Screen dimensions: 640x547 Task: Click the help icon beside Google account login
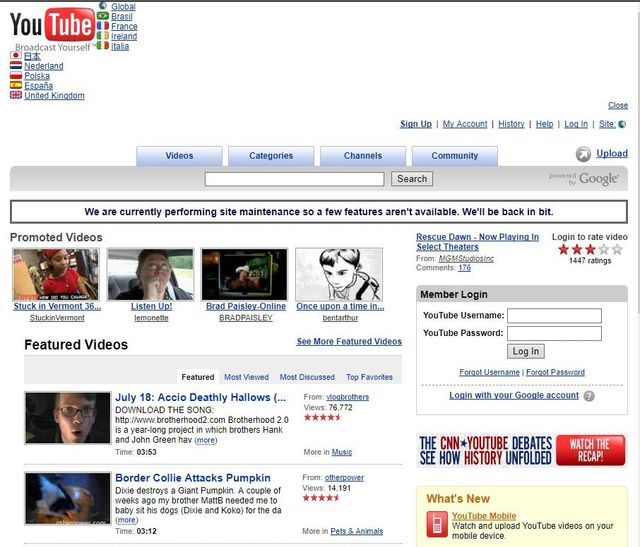[x=589, y=396]
